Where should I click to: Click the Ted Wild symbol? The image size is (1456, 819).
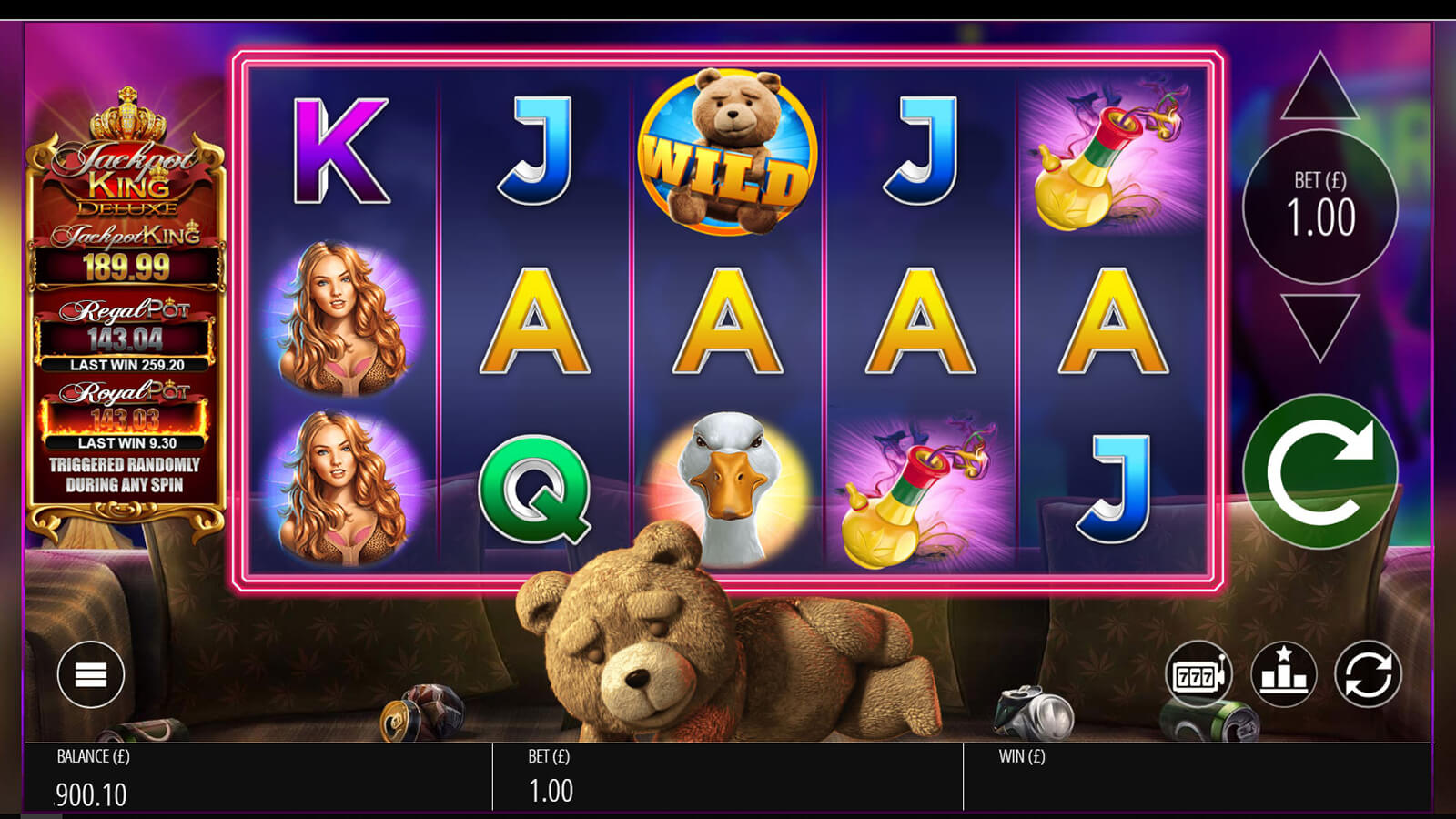[727, 152]
